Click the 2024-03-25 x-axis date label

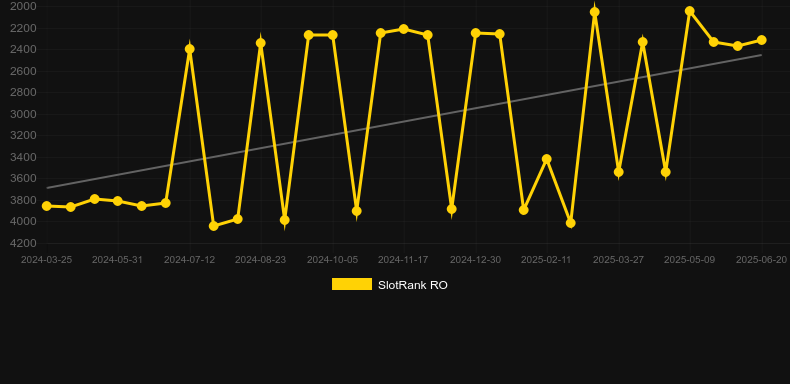click(46, 260)
